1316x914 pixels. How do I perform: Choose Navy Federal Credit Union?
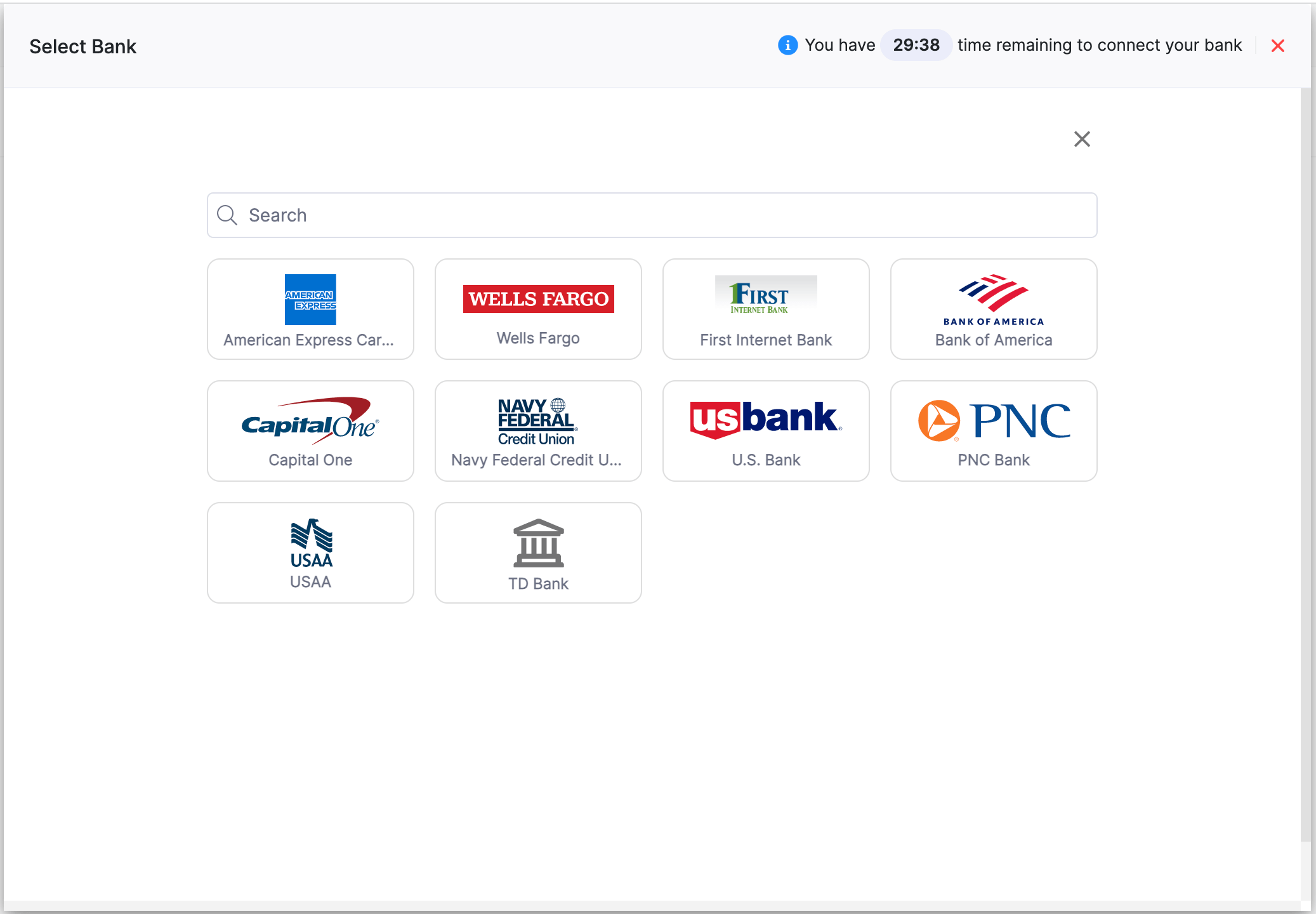click(538, 430)
